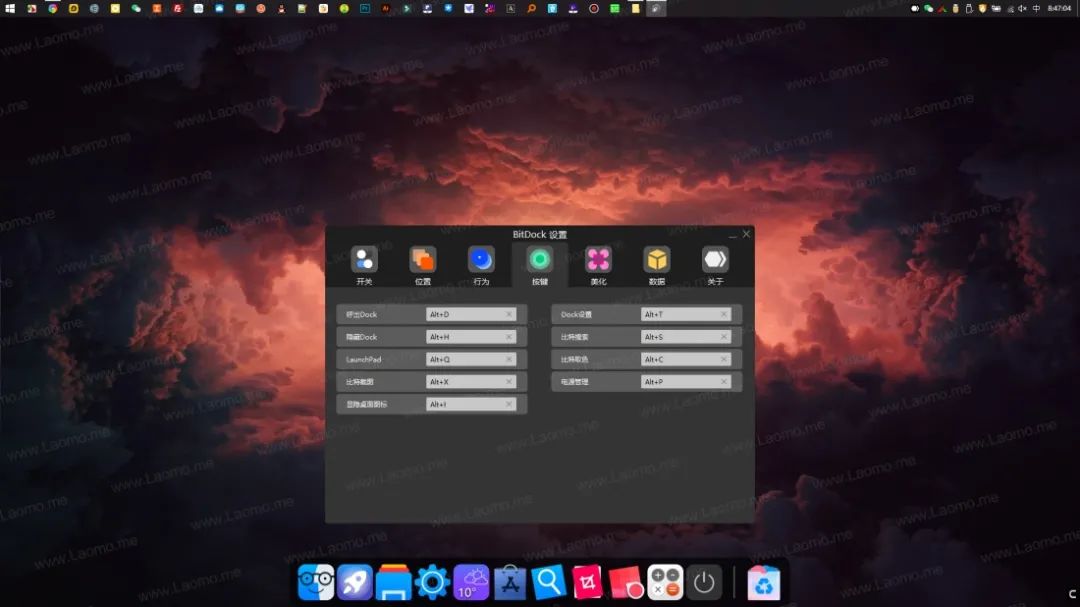The width and height of the screenshot is (1080, 607).
Task: Select the 位置 position settings icon
Action: 422,258
